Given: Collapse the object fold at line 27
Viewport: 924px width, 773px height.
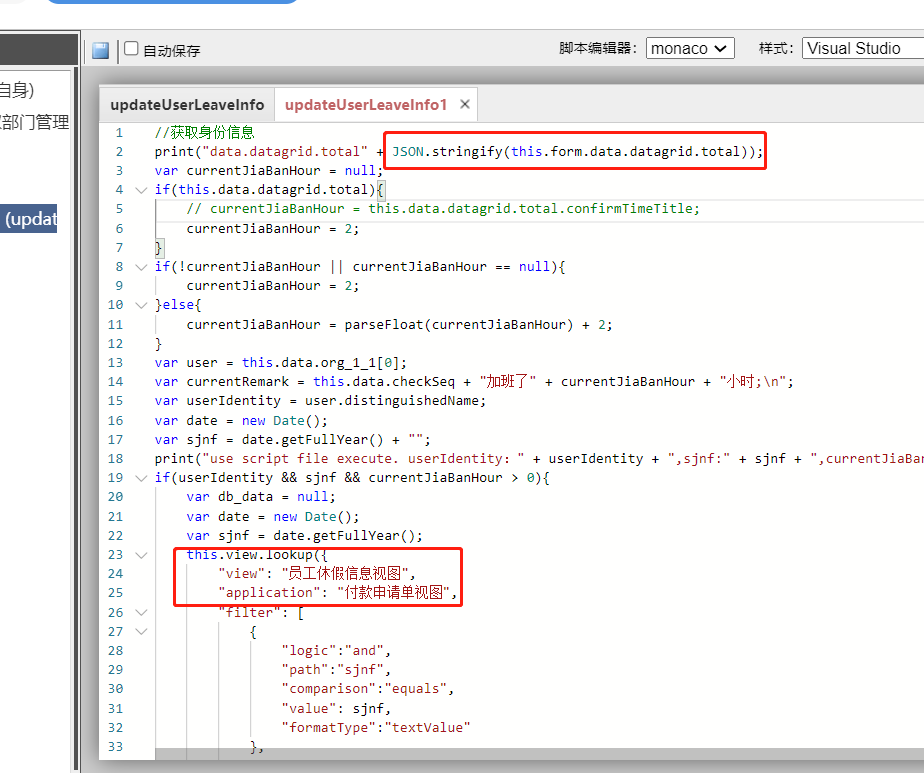Looking at the screenshot, I should (141, 632).
